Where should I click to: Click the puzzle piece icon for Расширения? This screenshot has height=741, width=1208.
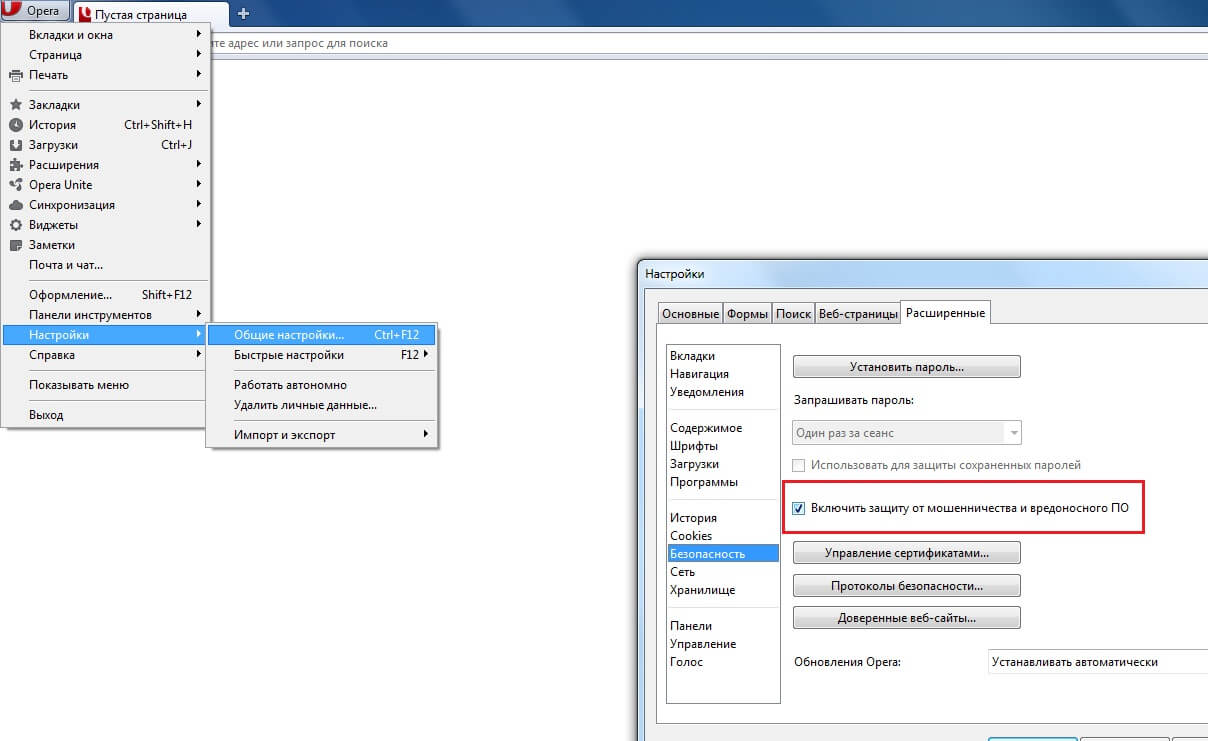15,165
